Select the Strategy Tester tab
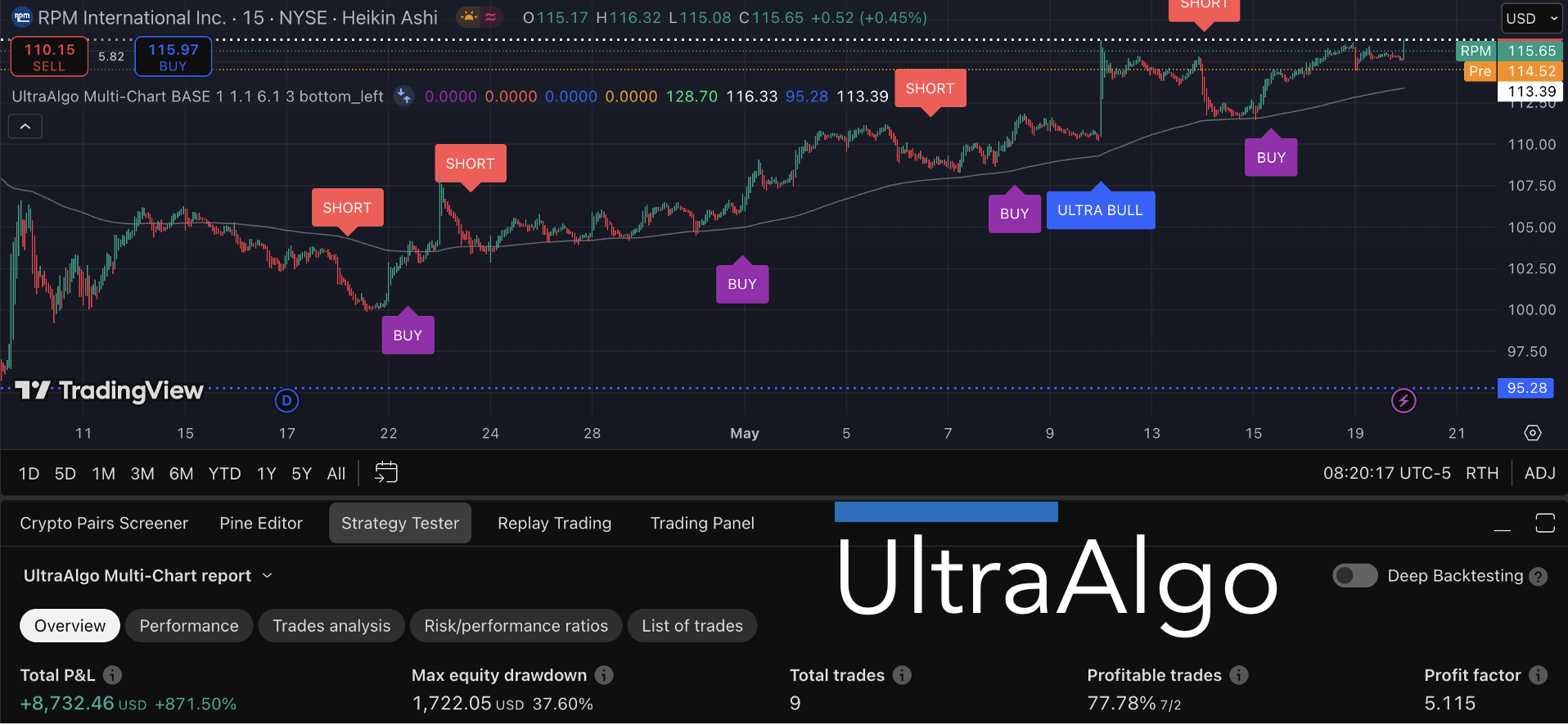 [400, 523]
